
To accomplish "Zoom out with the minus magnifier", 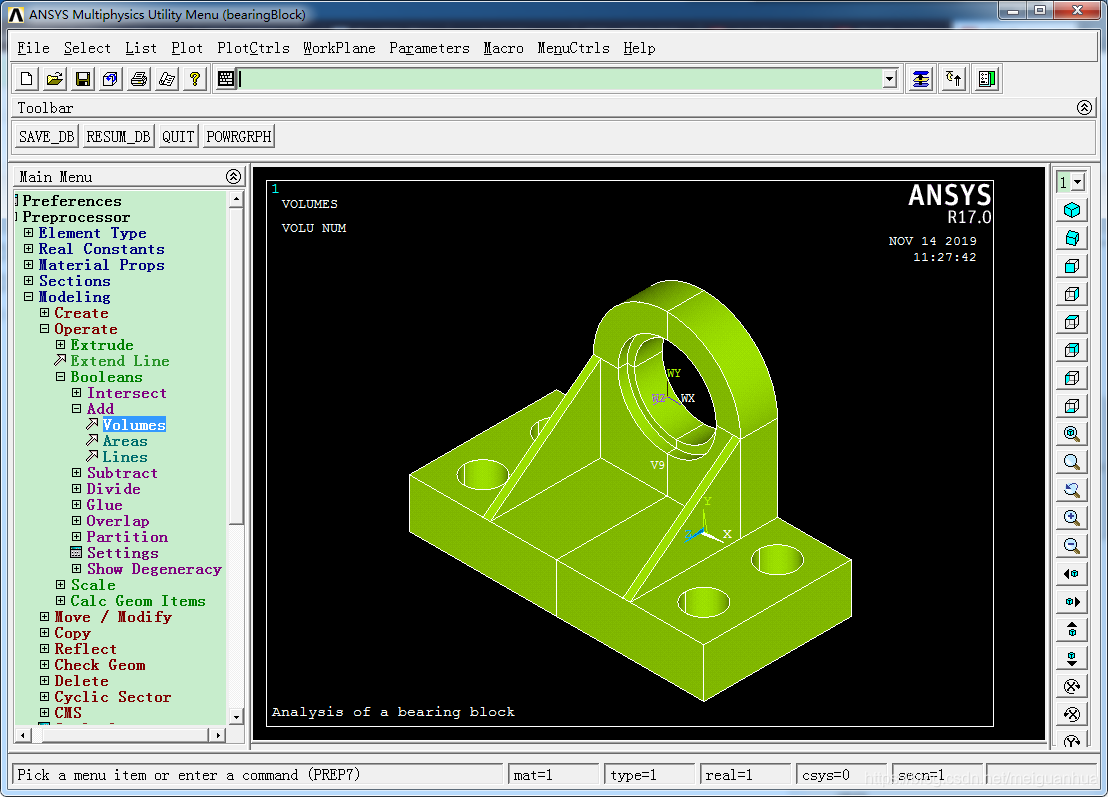I will [x=1072, y=545].
